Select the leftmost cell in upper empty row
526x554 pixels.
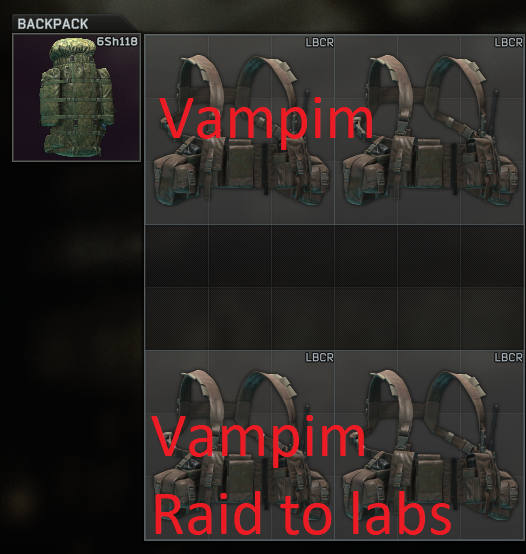point(177,256)
